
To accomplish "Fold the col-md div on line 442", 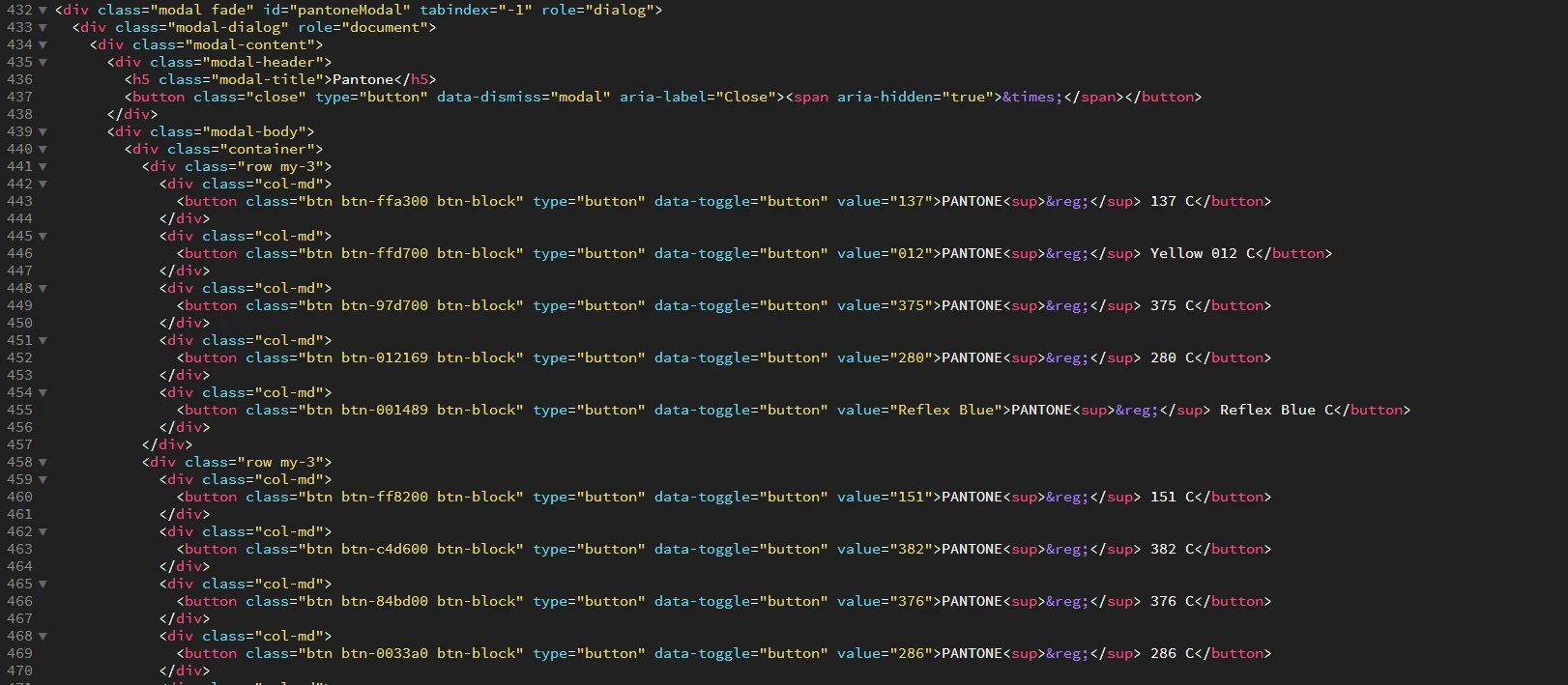I will [43, 184].
